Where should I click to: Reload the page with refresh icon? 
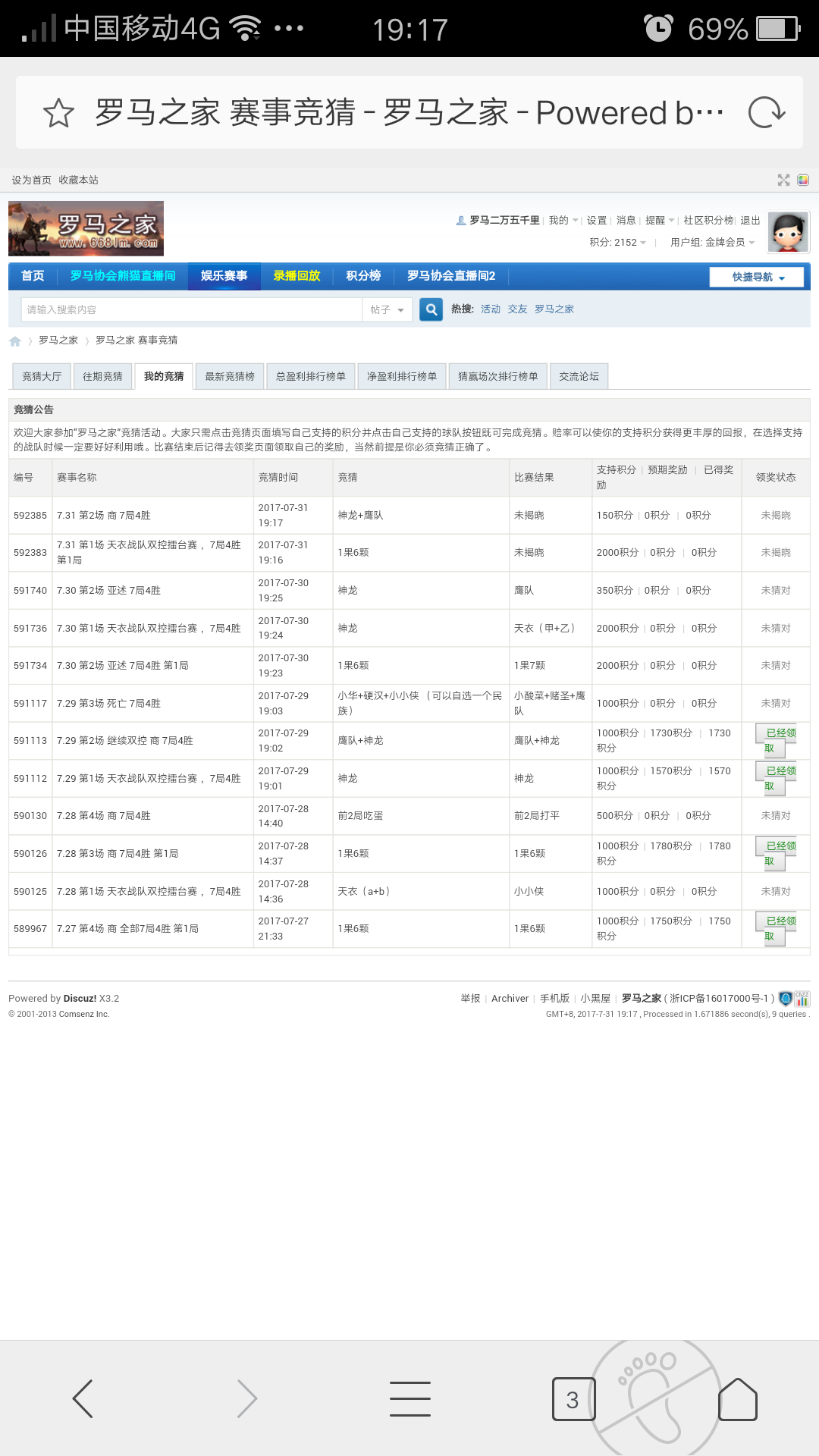(x=766, y=113)
